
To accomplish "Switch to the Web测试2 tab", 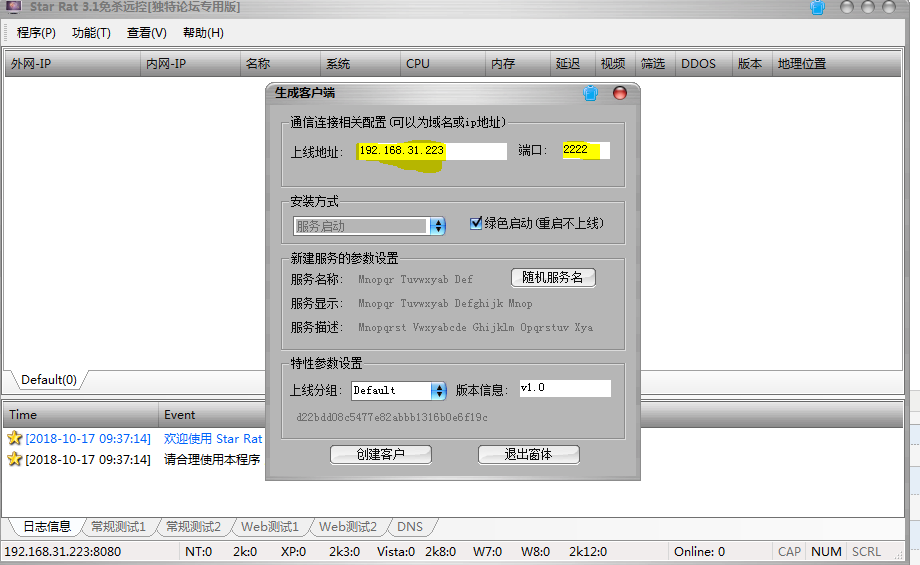I will tap(348, 526).
